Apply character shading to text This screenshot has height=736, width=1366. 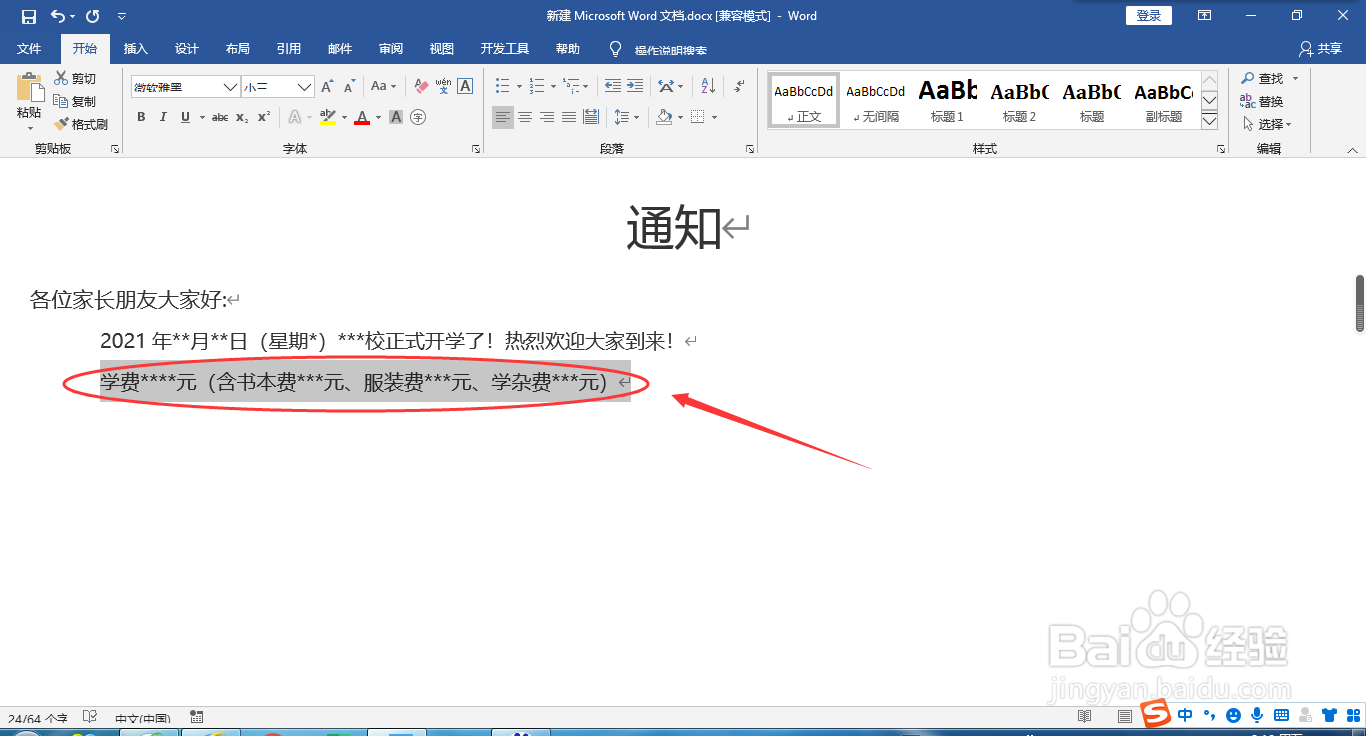tap(396, 117)
